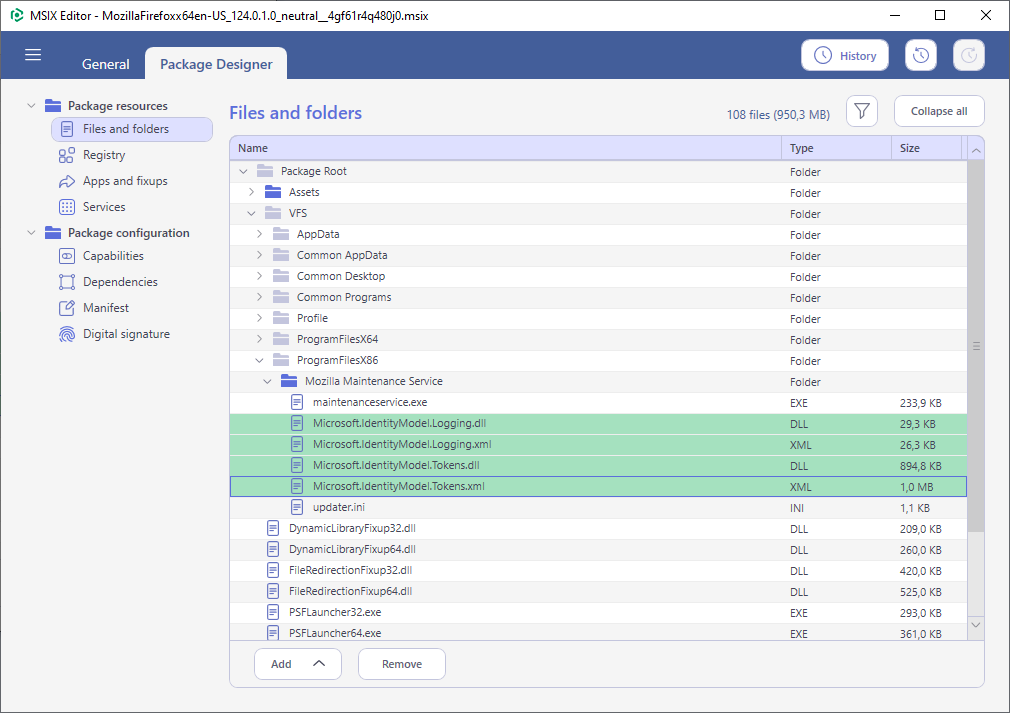The image size is (1010, 713).
Task: Click the Digital signature fingerprint icon
Action: pos(66,334)
